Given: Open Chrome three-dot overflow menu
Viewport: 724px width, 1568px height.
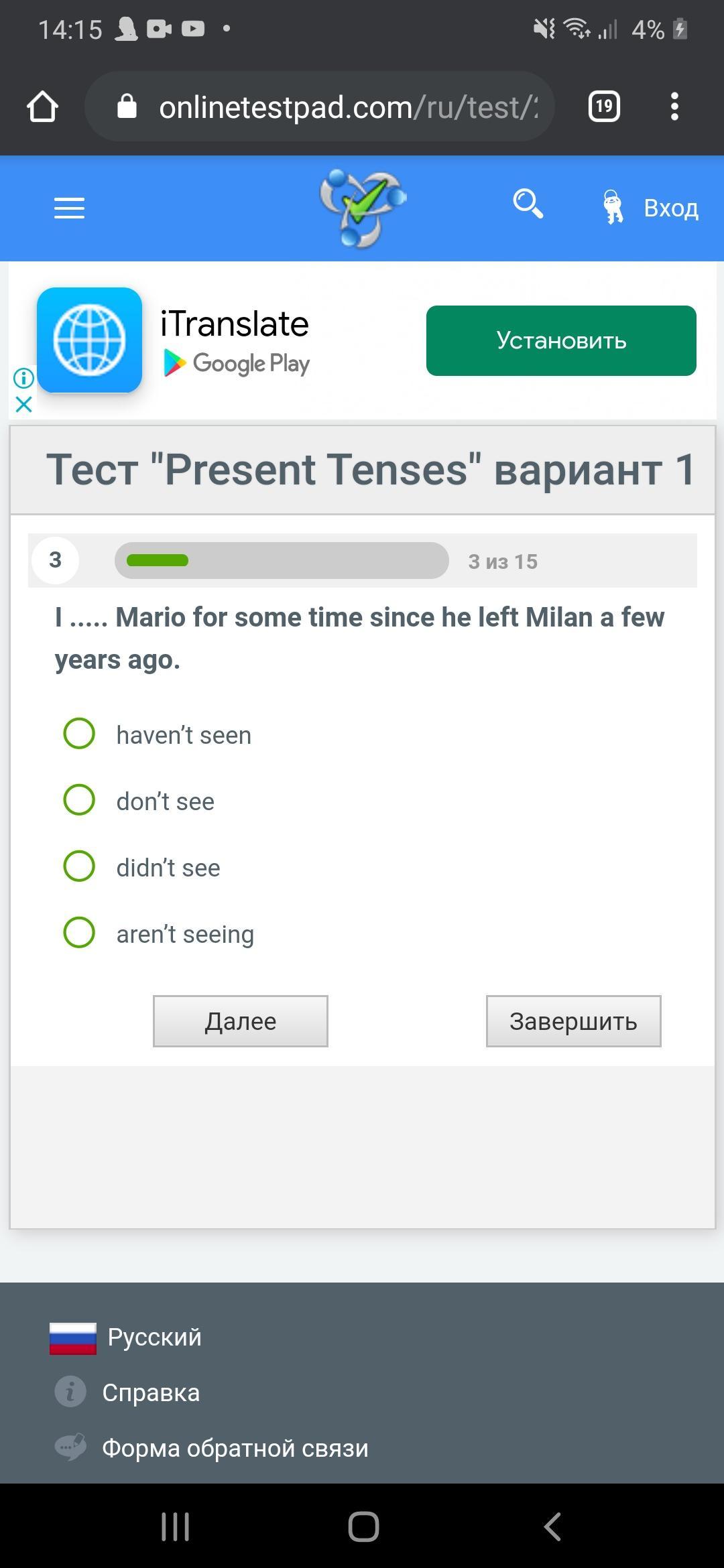Looking at the screenshot, I should pyautogui.click(x=674, y=107).
